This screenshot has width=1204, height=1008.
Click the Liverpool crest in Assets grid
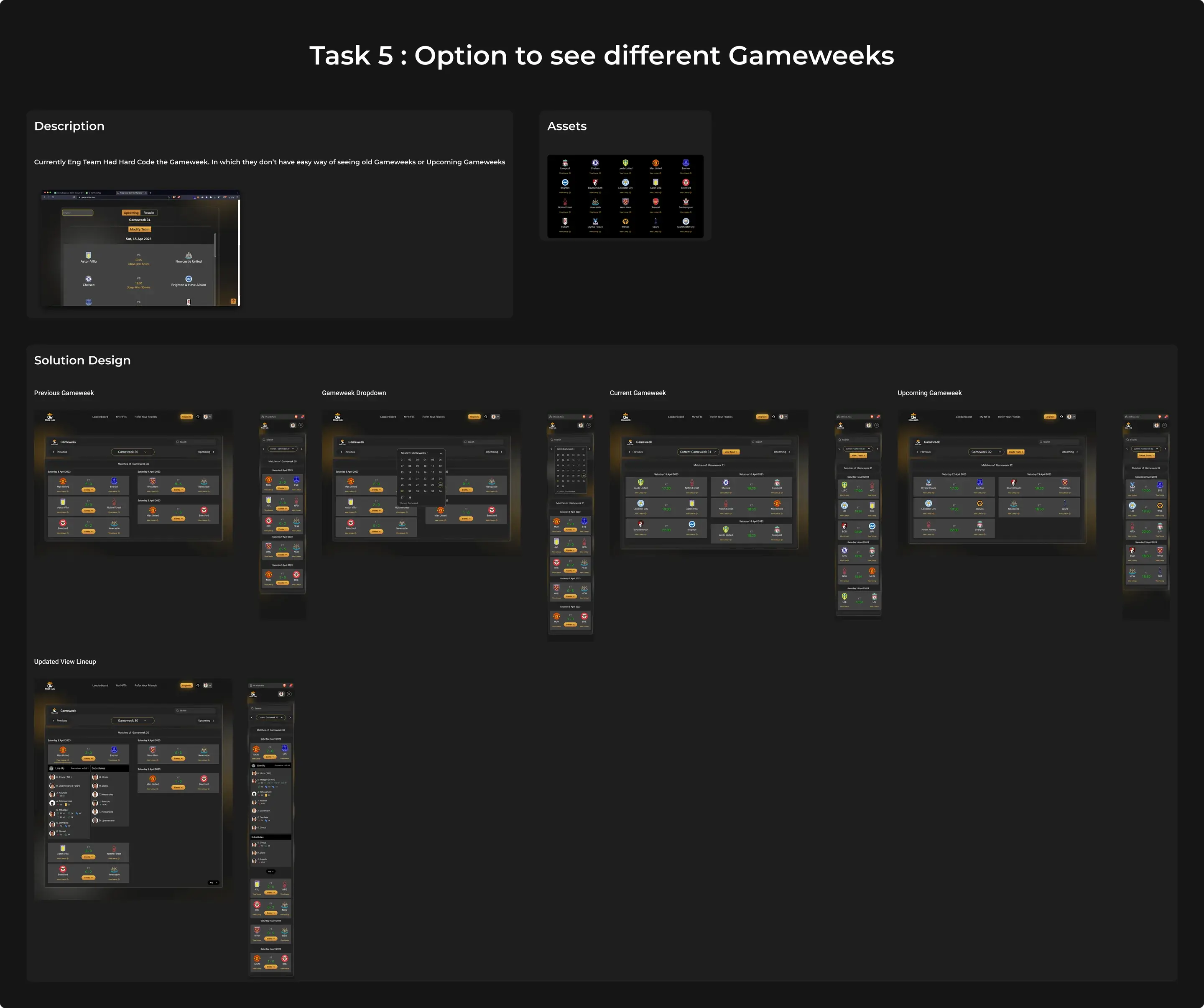tap(565, 163)
